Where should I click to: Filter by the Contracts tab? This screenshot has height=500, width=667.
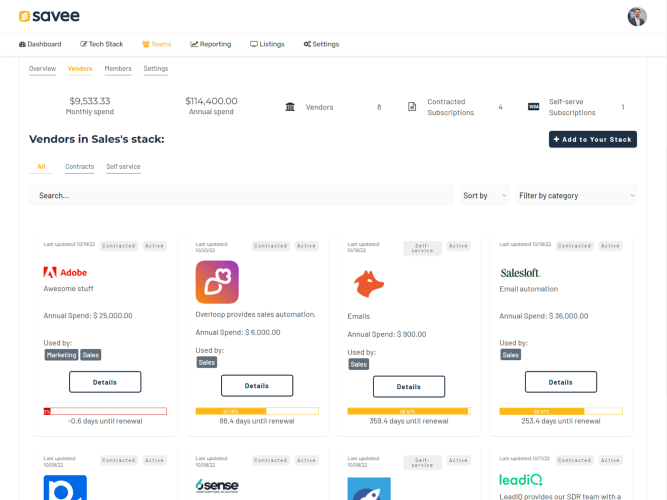click(80, 166)
